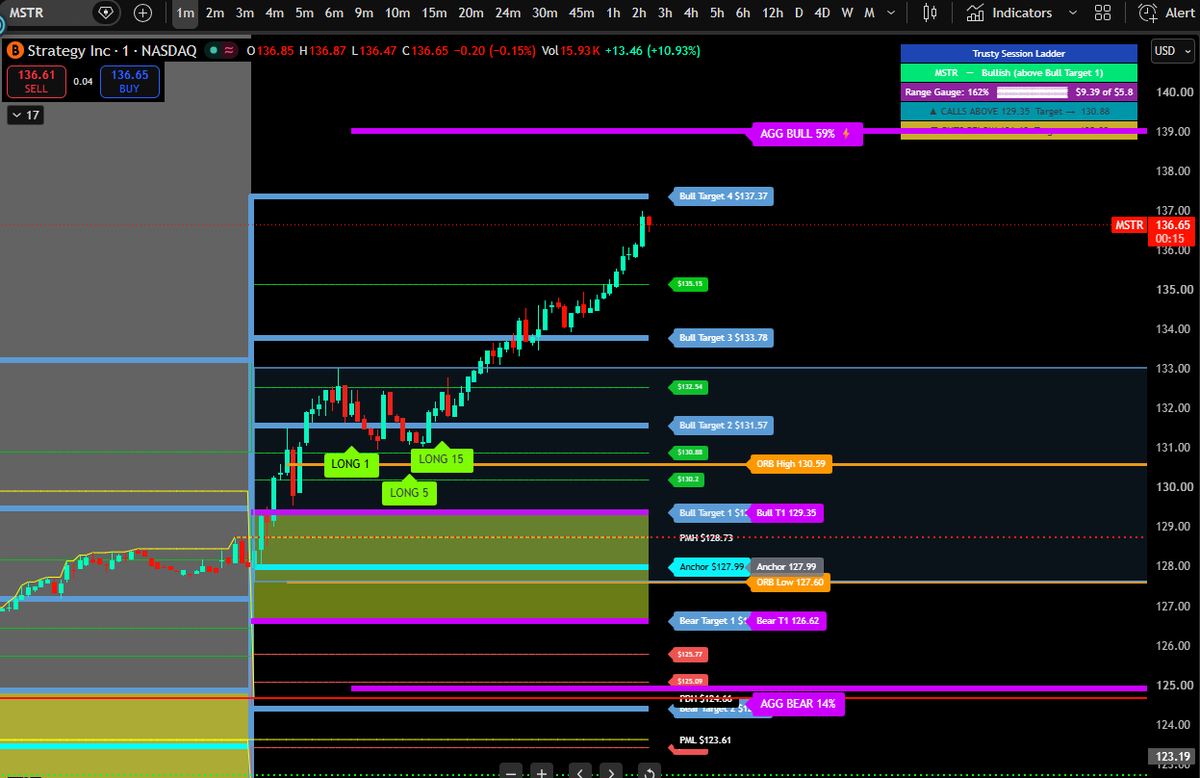Click the LONG 5 signal marker

409,490
